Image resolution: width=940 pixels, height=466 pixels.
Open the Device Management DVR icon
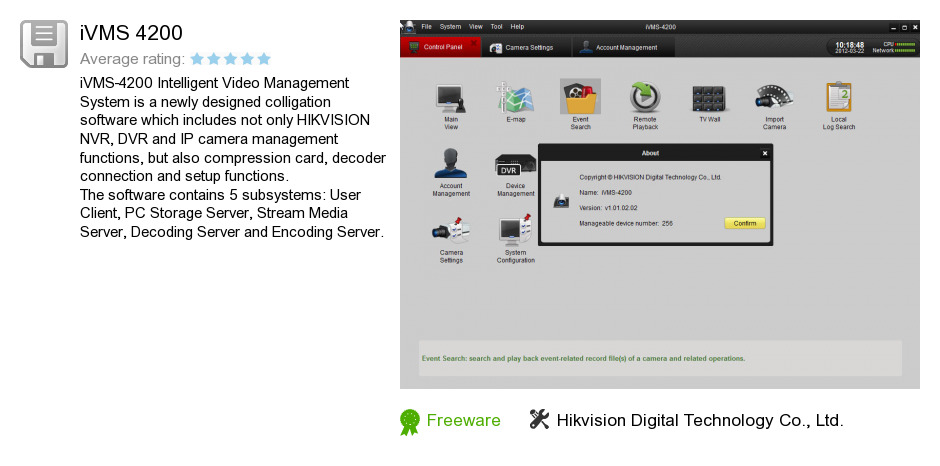pyautogui.click(x=516, y=166)
